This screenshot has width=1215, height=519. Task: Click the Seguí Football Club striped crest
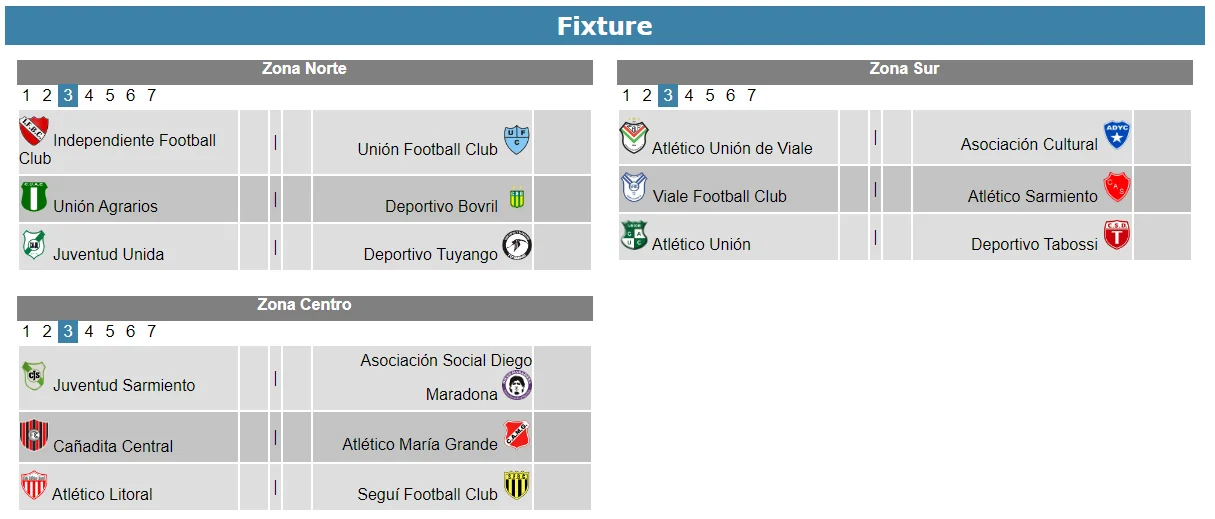(x=516, y=486)
